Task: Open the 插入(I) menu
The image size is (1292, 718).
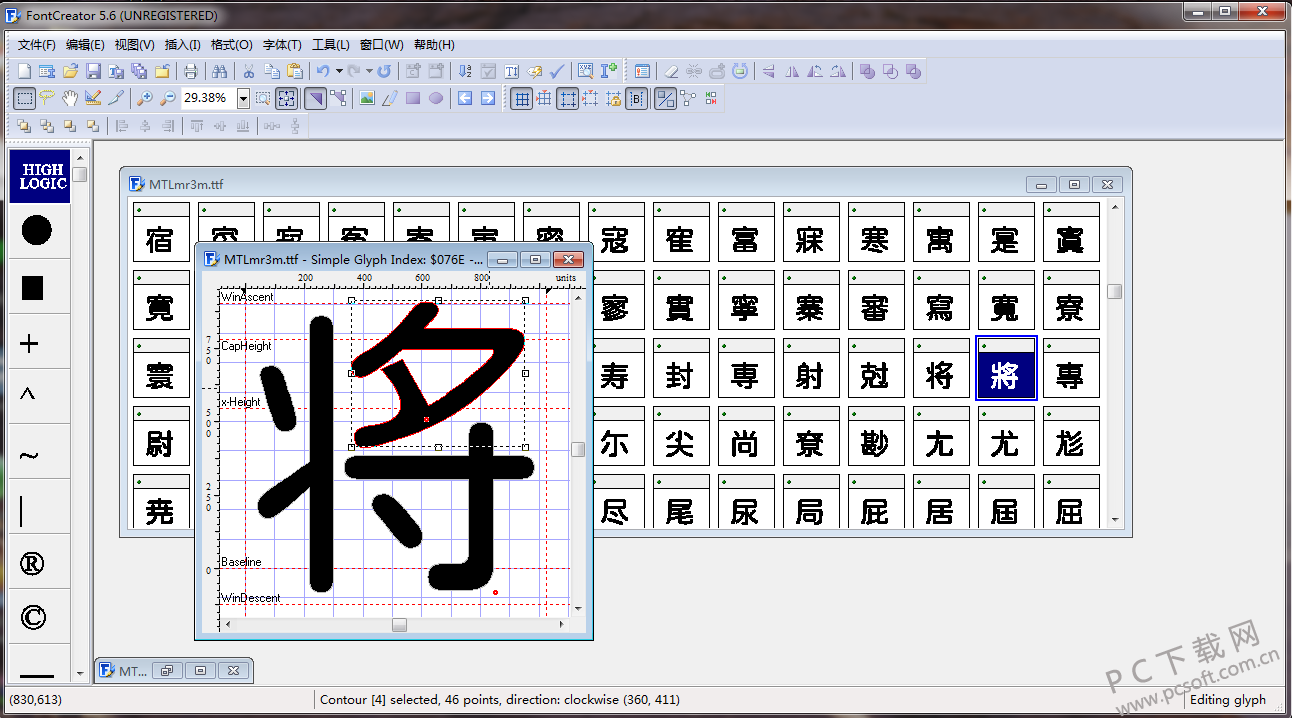Action: click(182, 45)
